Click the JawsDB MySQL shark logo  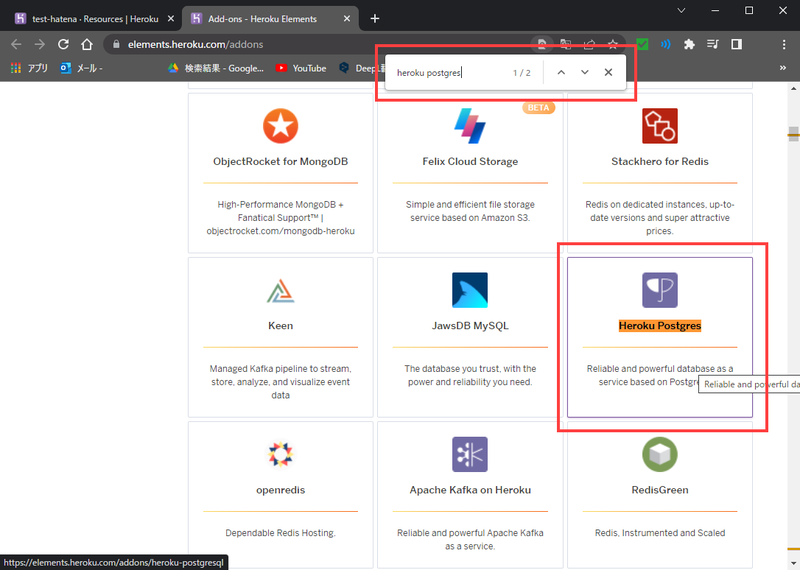coord(470,290)
